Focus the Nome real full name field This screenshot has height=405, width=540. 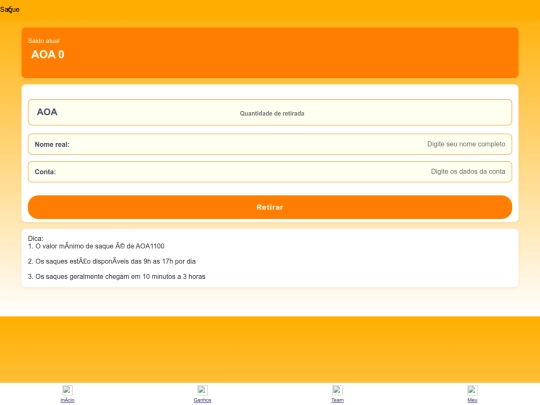270,144
